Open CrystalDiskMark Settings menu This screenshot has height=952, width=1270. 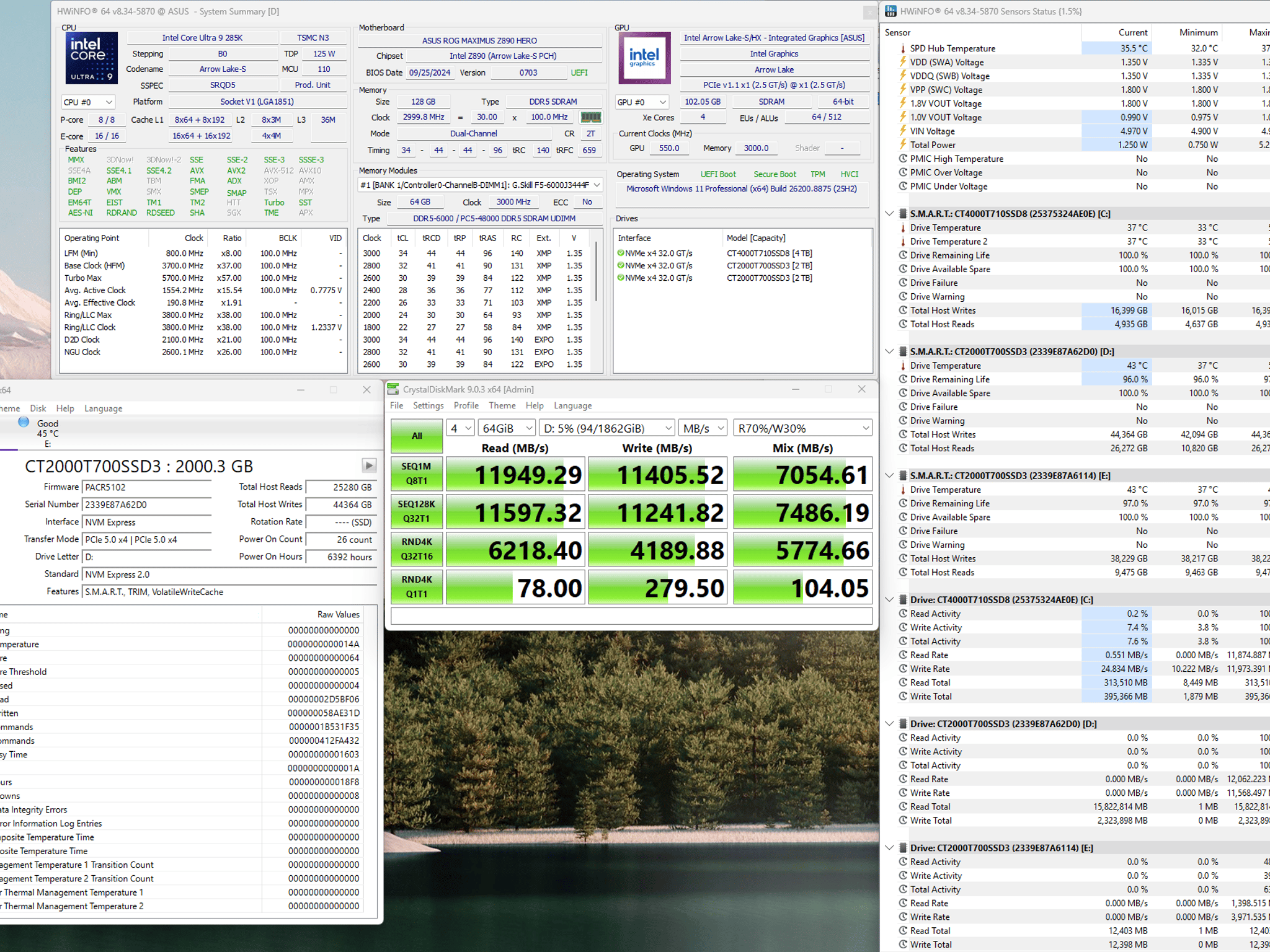pos(428,405)
